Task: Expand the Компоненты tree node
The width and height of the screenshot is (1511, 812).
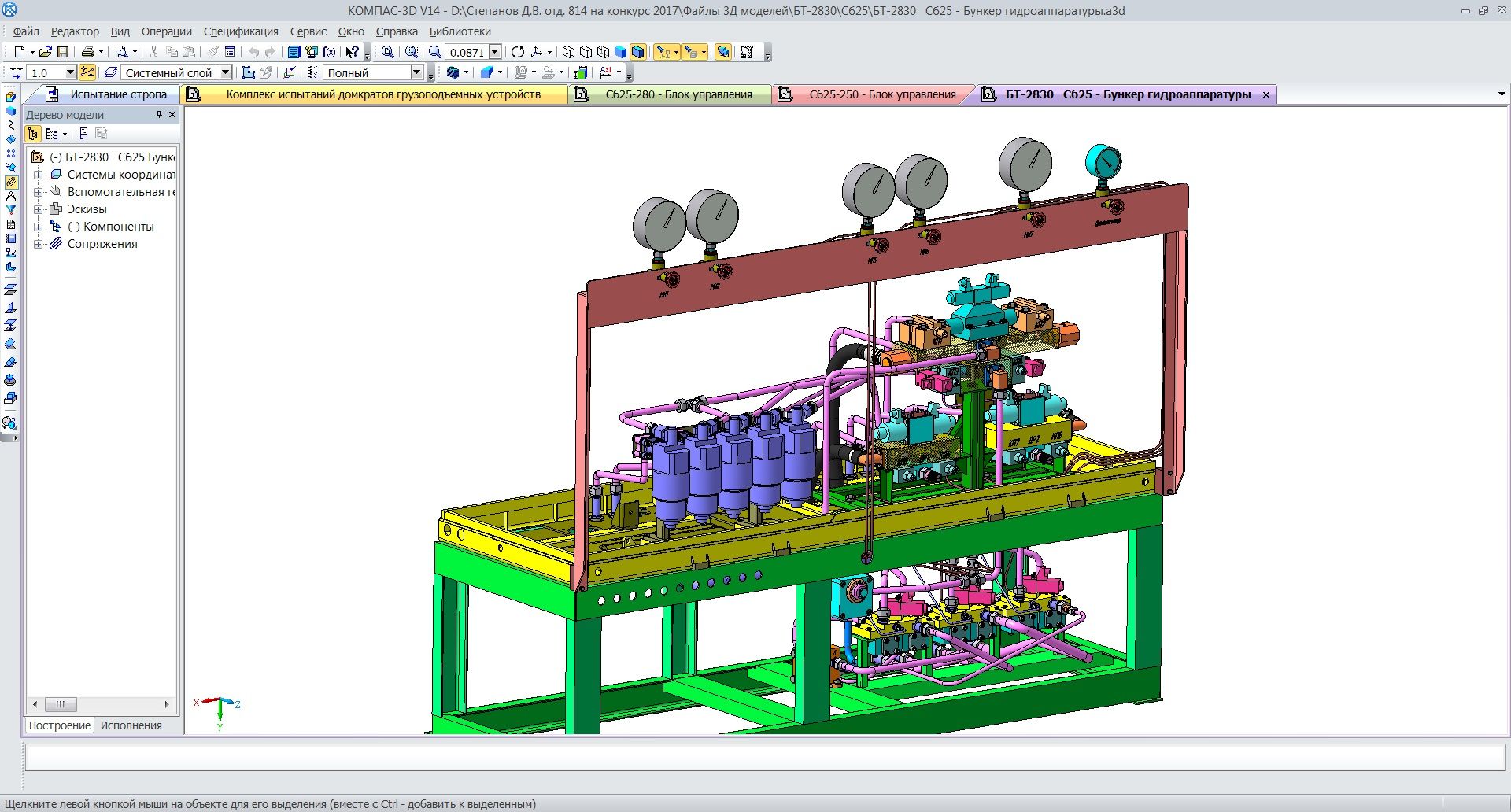Action: pyautogui.click(x=38, y=227)
